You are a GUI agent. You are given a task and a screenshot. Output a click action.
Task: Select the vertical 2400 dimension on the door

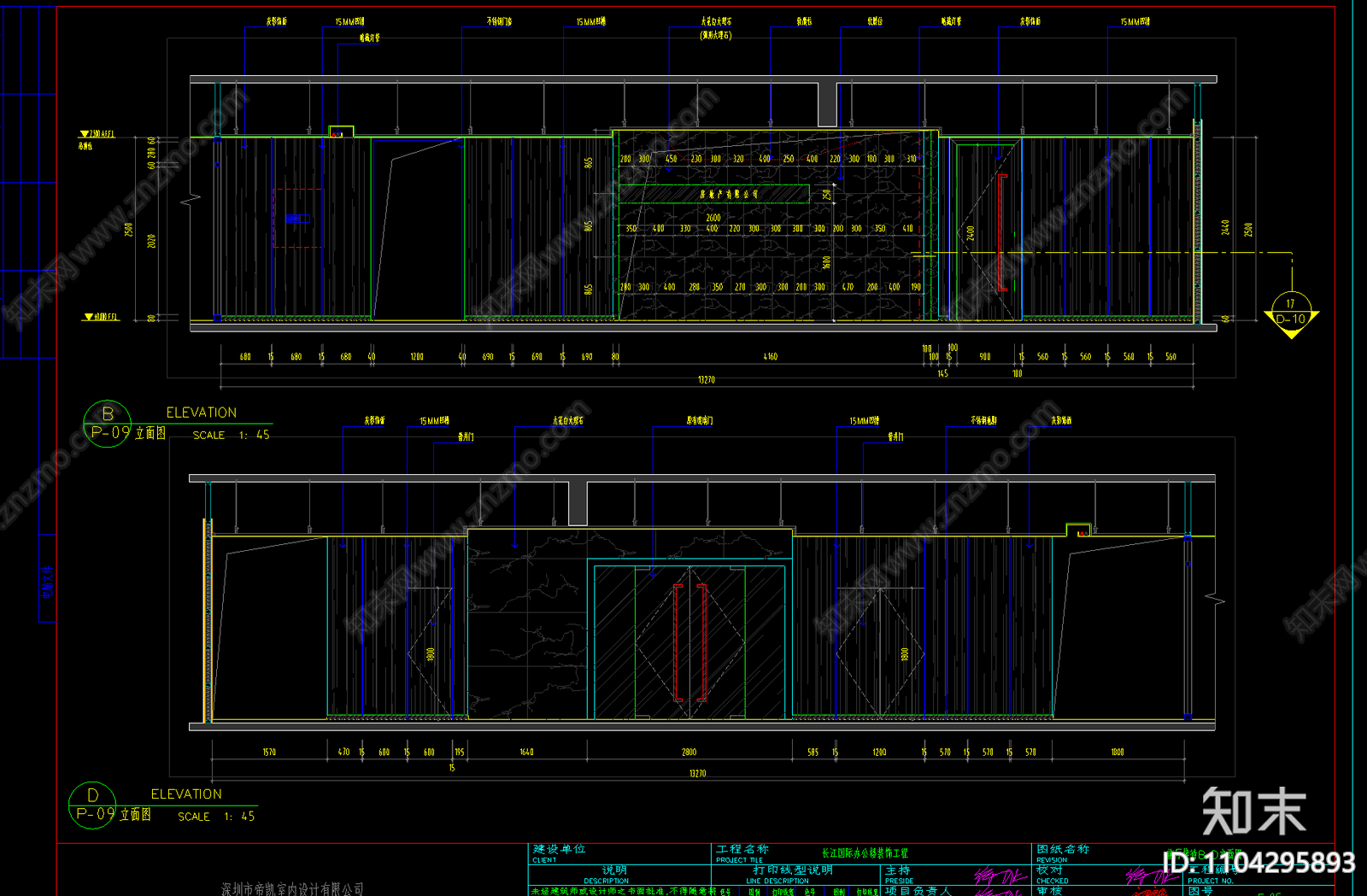971,233
